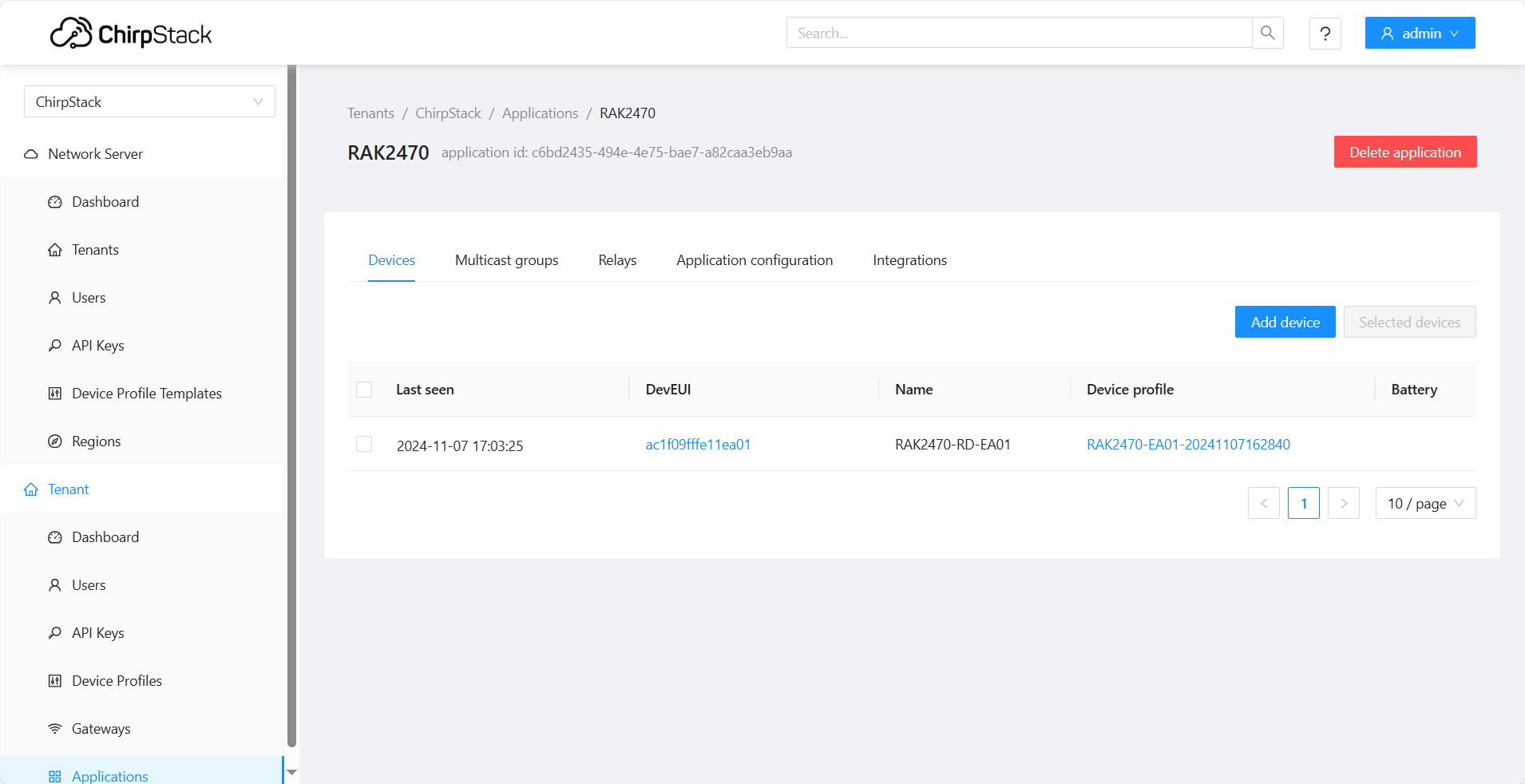Image resolution: width=1525 pixels, height=784 pixels.
Task: Focus the Search input field
Action: (1020, 33)
